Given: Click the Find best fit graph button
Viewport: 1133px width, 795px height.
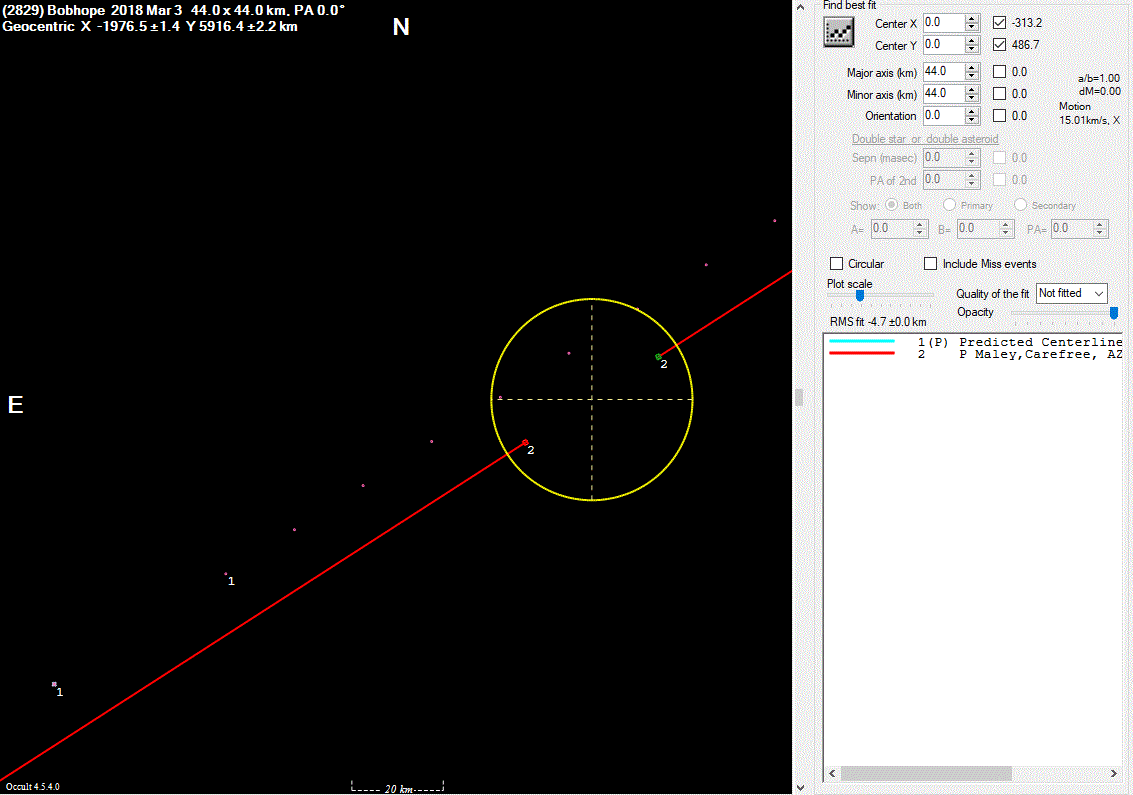Looking at the screenshot, I should pos(836,33).
